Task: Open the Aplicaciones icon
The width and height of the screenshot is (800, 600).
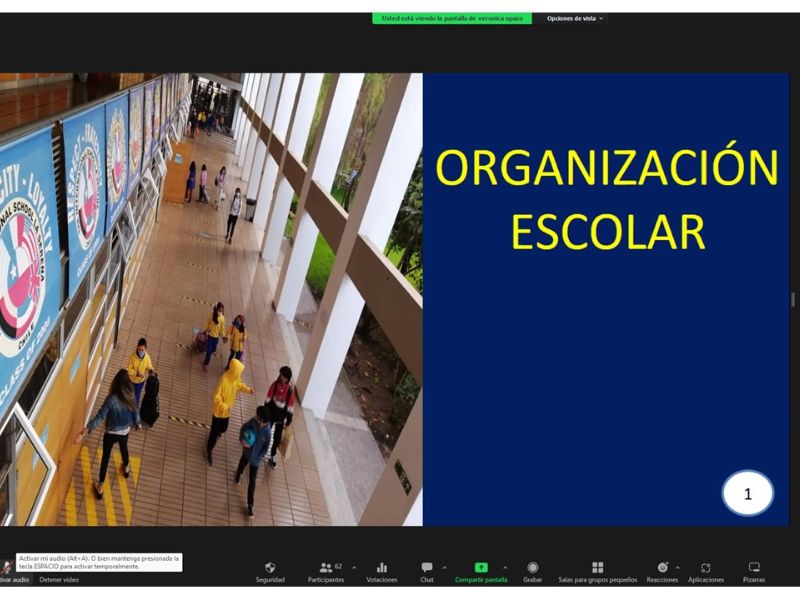Action: [706, 567]
